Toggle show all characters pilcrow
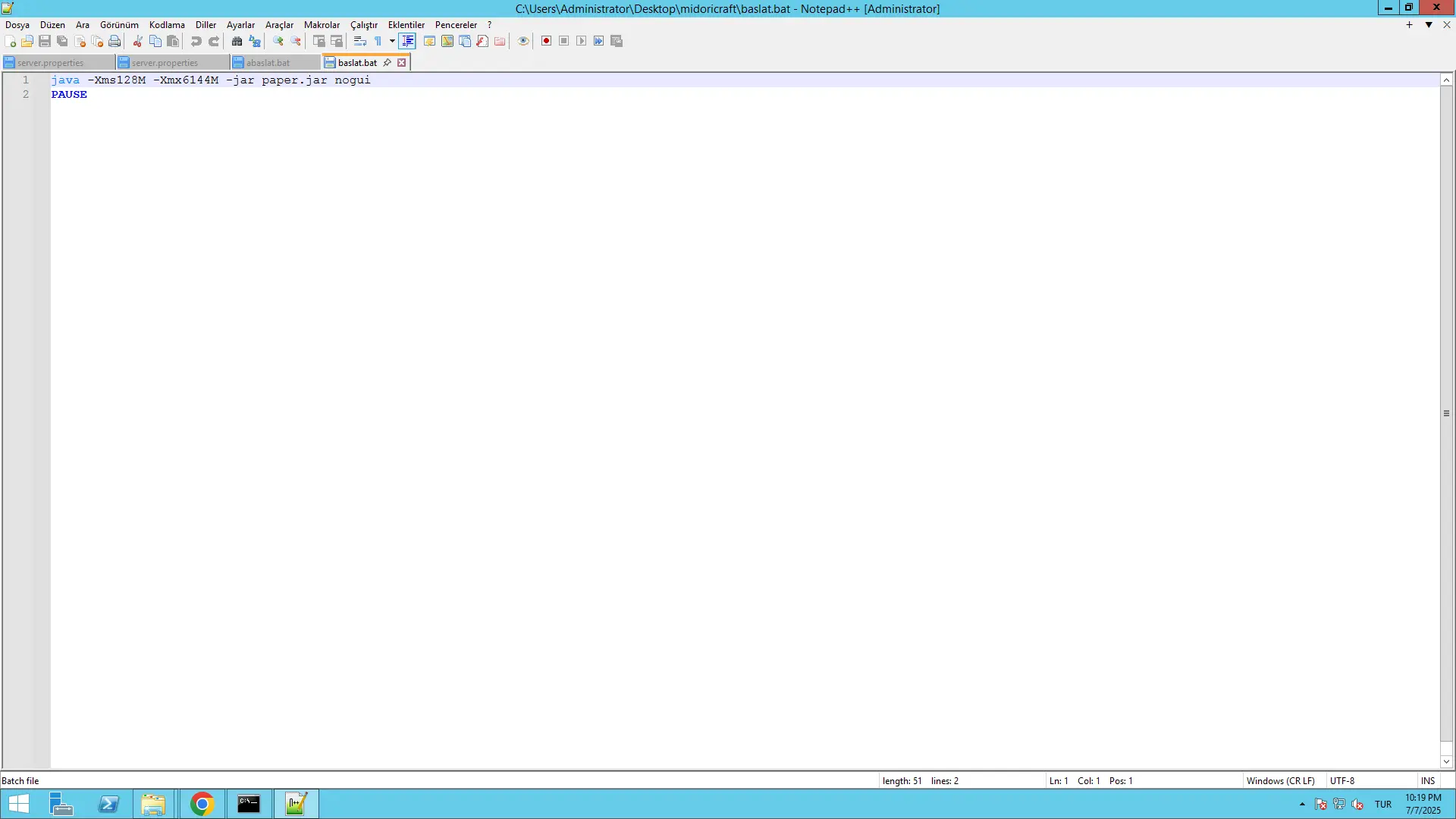1456x819 pixels. pyautogui.click(x=378, y=41)
